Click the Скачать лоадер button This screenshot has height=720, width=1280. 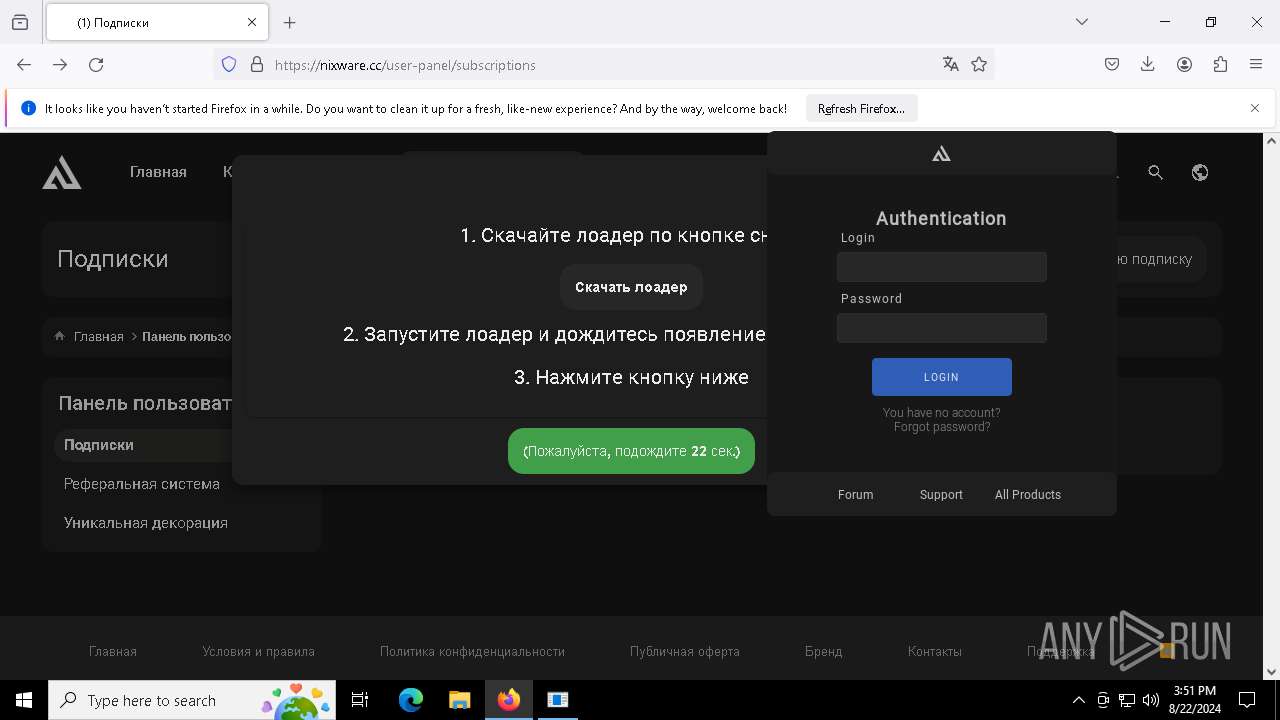[631, 287]
